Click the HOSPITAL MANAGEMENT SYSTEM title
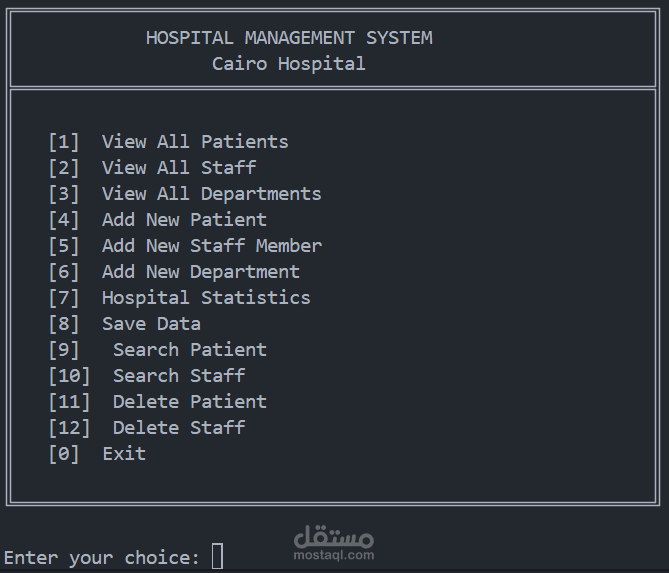 click(289, 38)
